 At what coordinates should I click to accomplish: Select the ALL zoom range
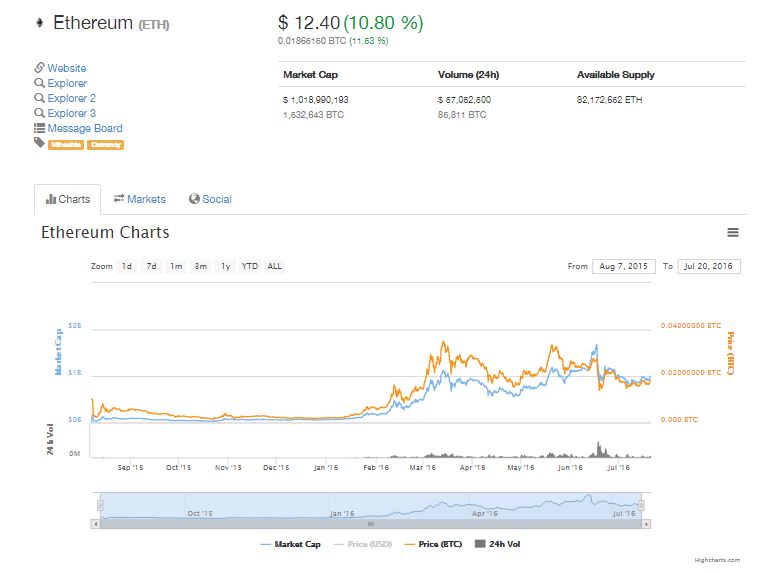click(274, 266)
